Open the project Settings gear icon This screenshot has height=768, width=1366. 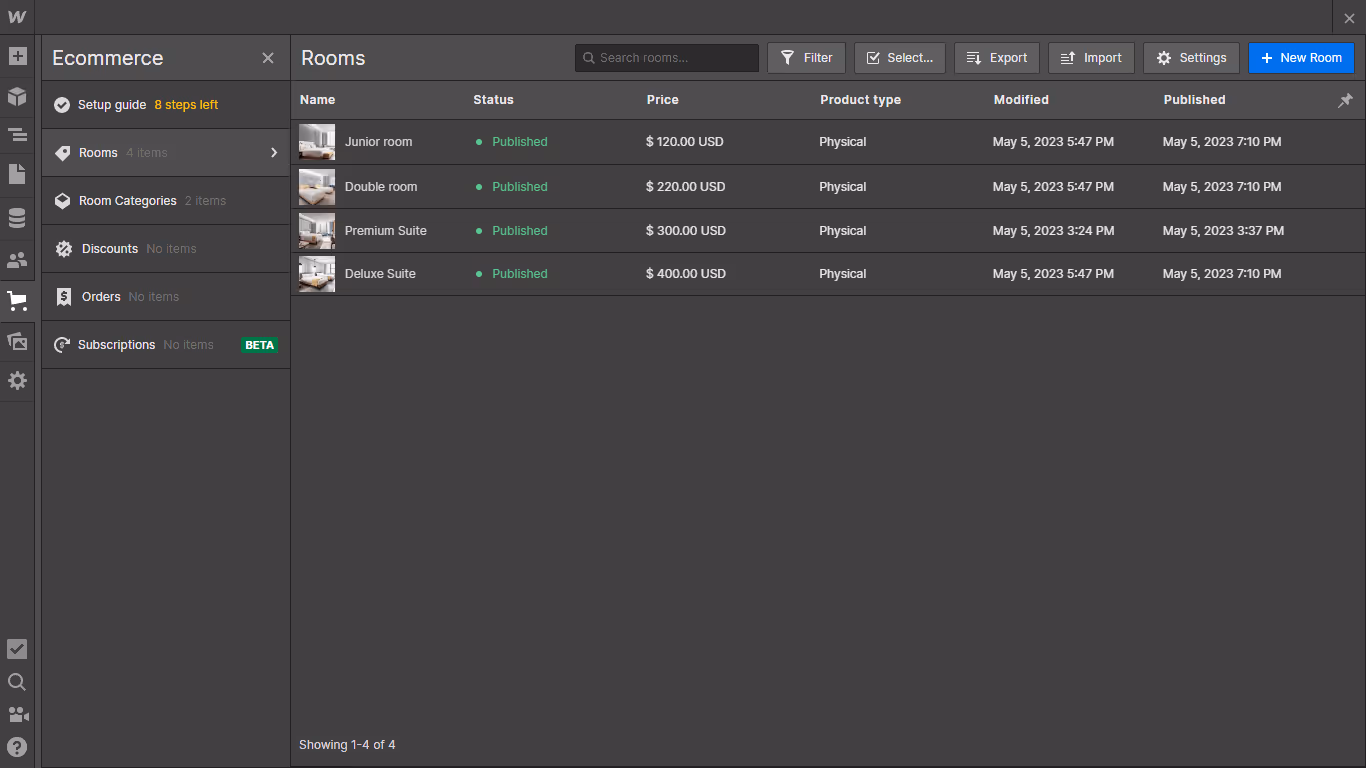point(17,381)
